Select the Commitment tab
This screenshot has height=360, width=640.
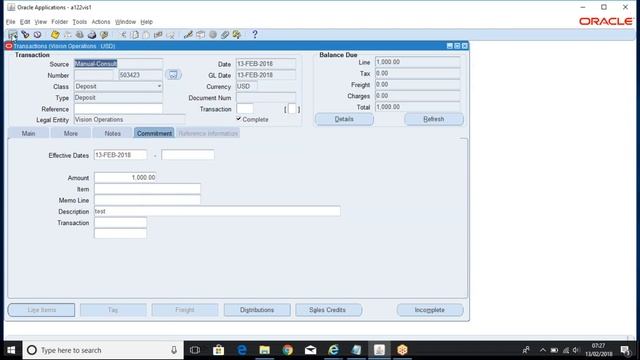[x=154, y=133]
